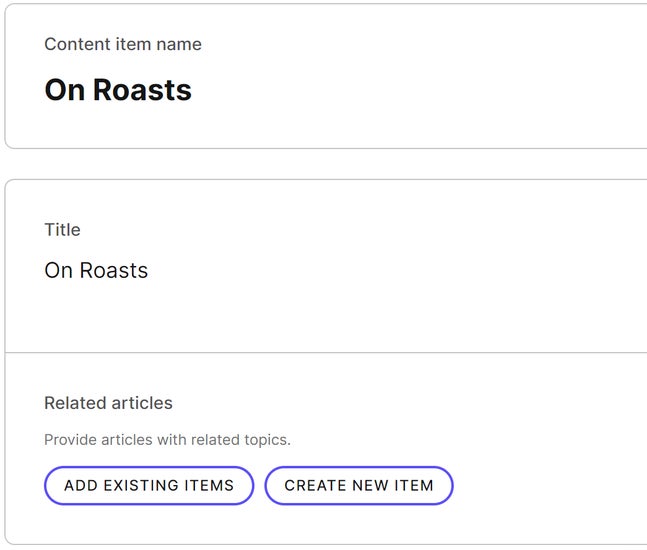
Task: Place cursor on word On in Title field
Action: click(59, 271)
